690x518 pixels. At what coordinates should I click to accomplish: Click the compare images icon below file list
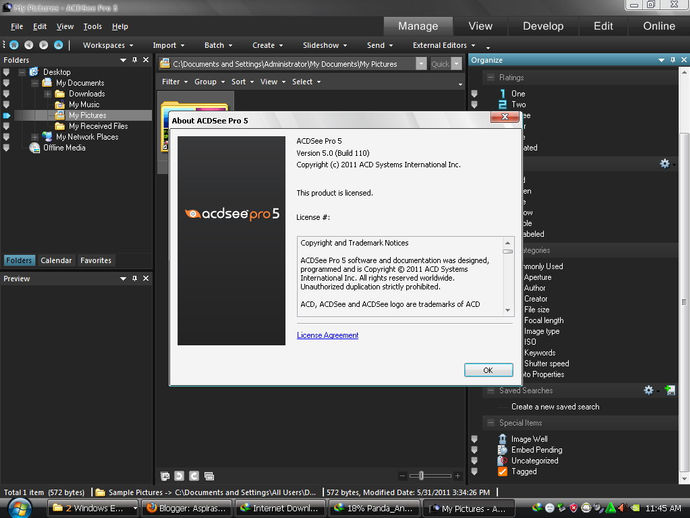pos(209,476)
